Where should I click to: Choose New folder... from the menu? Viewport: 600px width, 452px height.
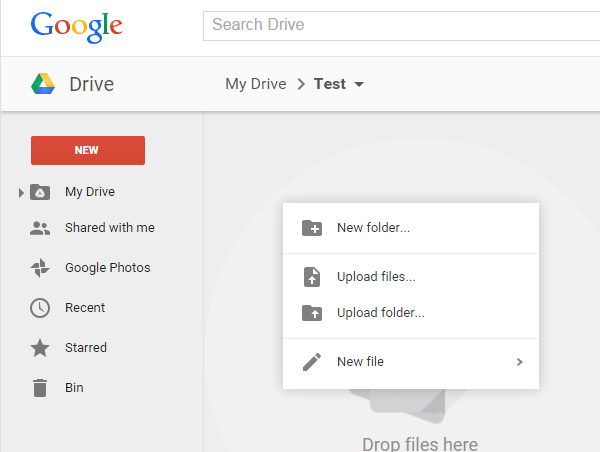pyautogui.click(x=411, y=228)
